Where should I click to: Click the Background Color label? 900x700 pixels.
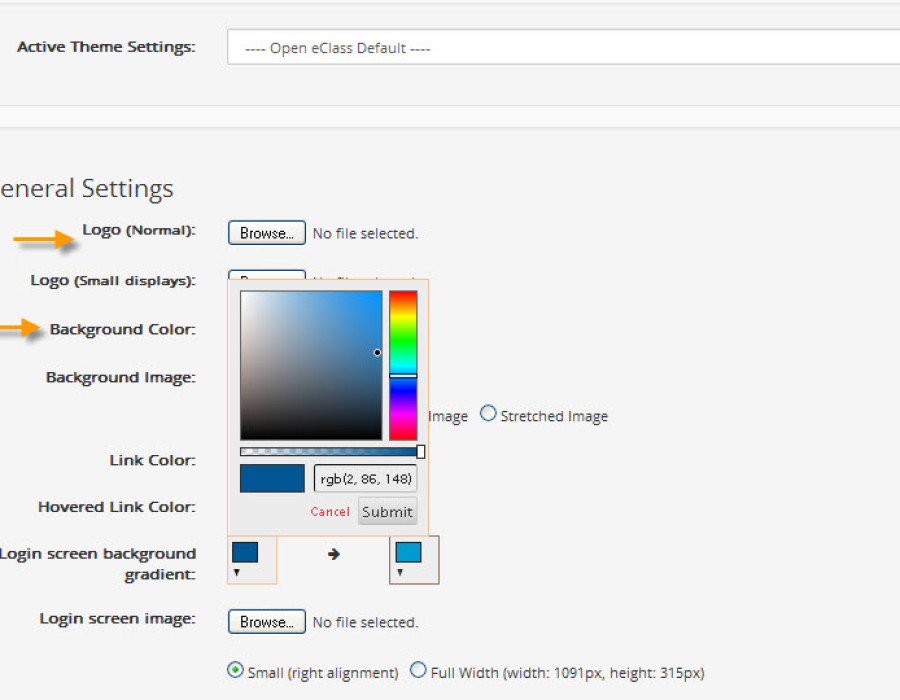(x=122, y=329)
